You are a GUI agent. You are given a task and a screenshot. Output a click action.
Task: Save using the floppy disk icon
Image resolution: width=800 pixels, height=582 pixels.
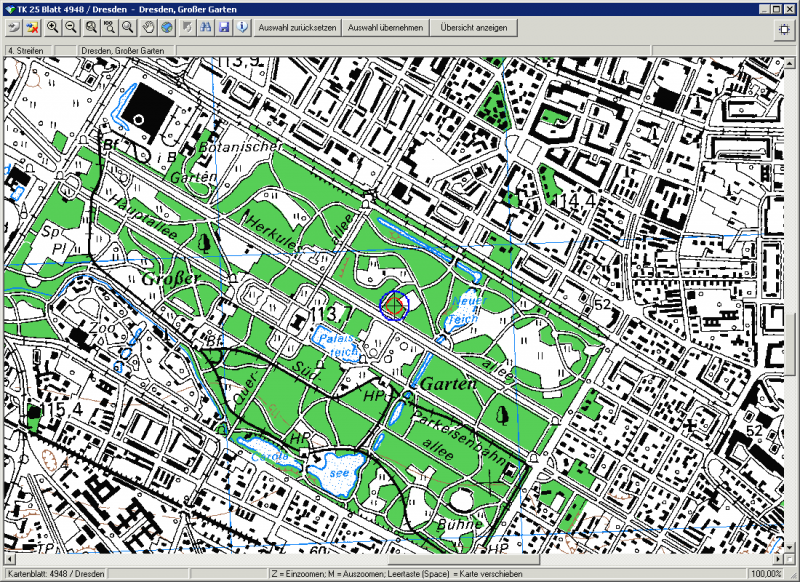pyautogui.click(x=225, y=28)
